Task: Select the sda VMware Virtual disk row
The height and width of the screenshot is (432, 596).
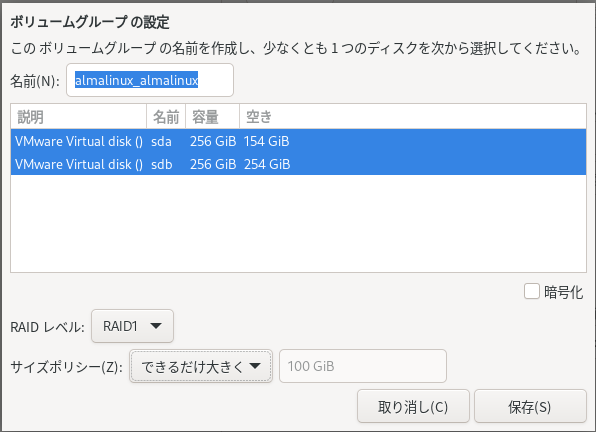Action: pyautogui.click(x=298, y=141)
